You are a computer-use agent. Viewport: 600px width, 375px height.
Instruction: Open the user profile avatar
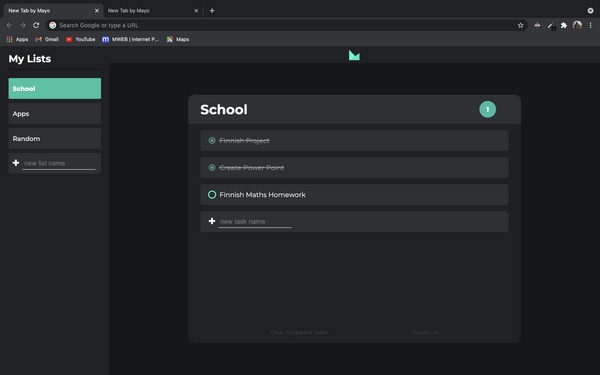(x=577, y=25)
